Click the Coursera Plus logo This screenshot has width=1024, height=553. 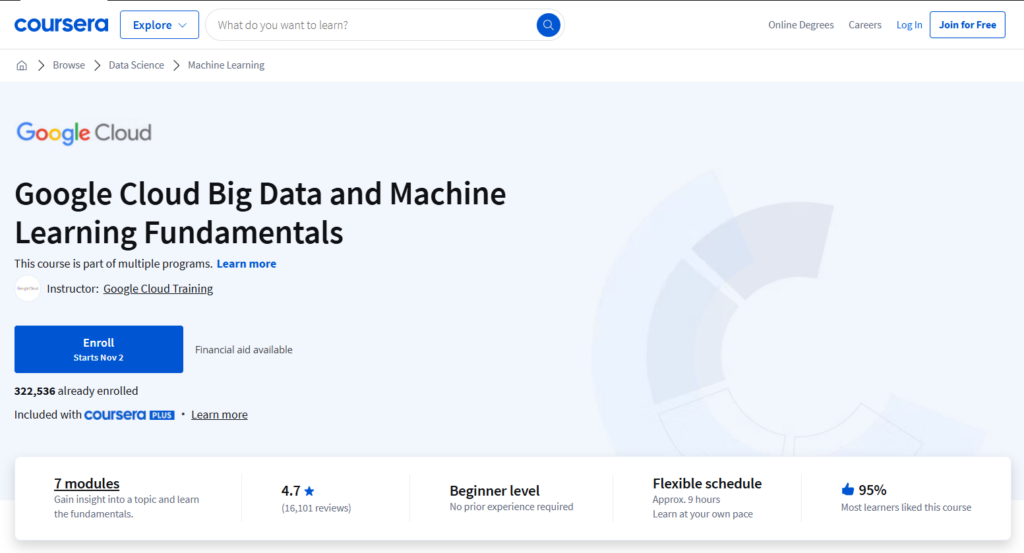click(x=129, y=415)
